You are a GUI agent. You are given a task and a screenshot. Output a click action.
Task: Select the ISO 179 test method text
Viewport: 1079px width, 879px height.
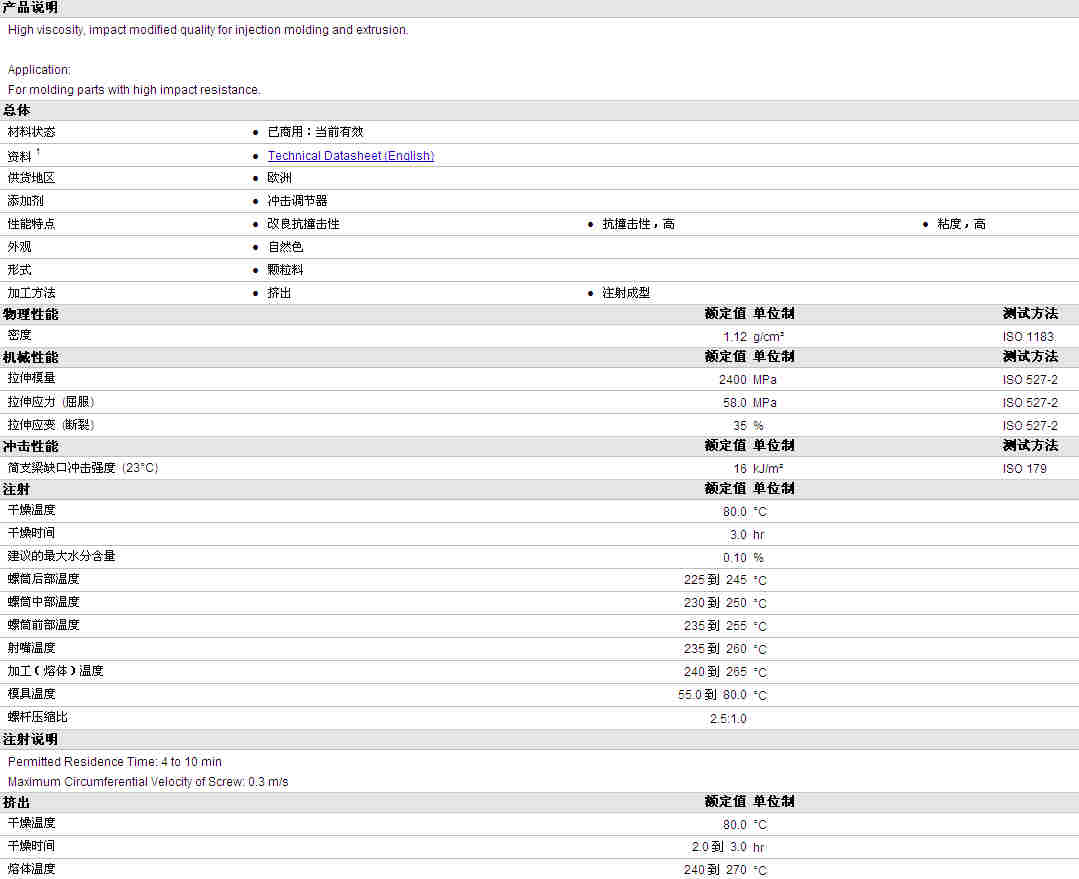[1024, 468]
